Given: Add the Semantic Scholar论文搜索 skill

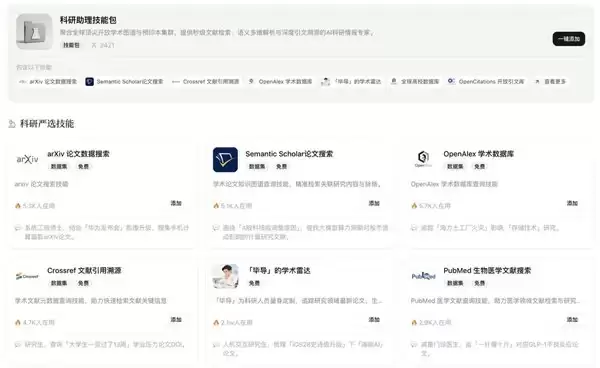Looking at the screenshot, I should 374,203.
